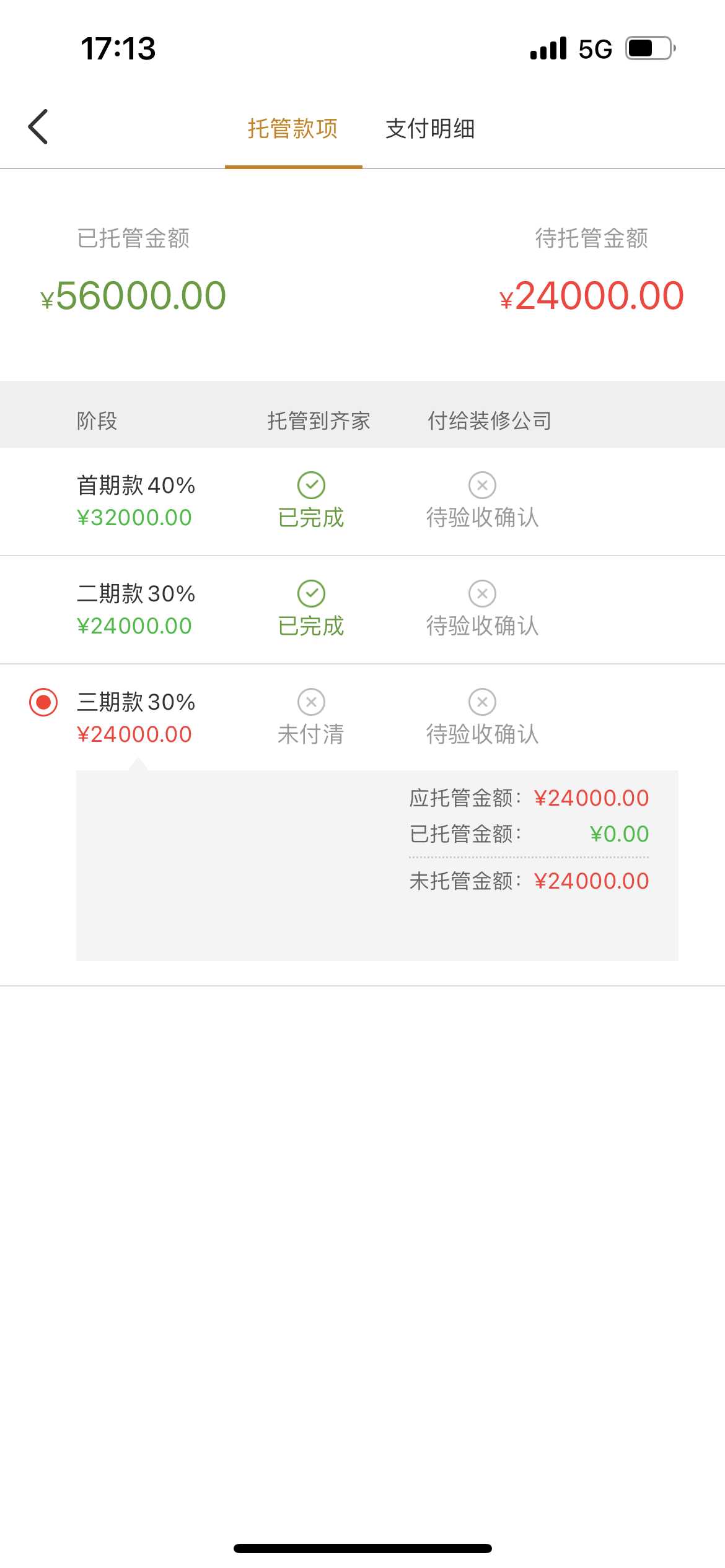Select the 三期款 30% radio button
Screen dimensions: 725x1568
tap(43, 702)
